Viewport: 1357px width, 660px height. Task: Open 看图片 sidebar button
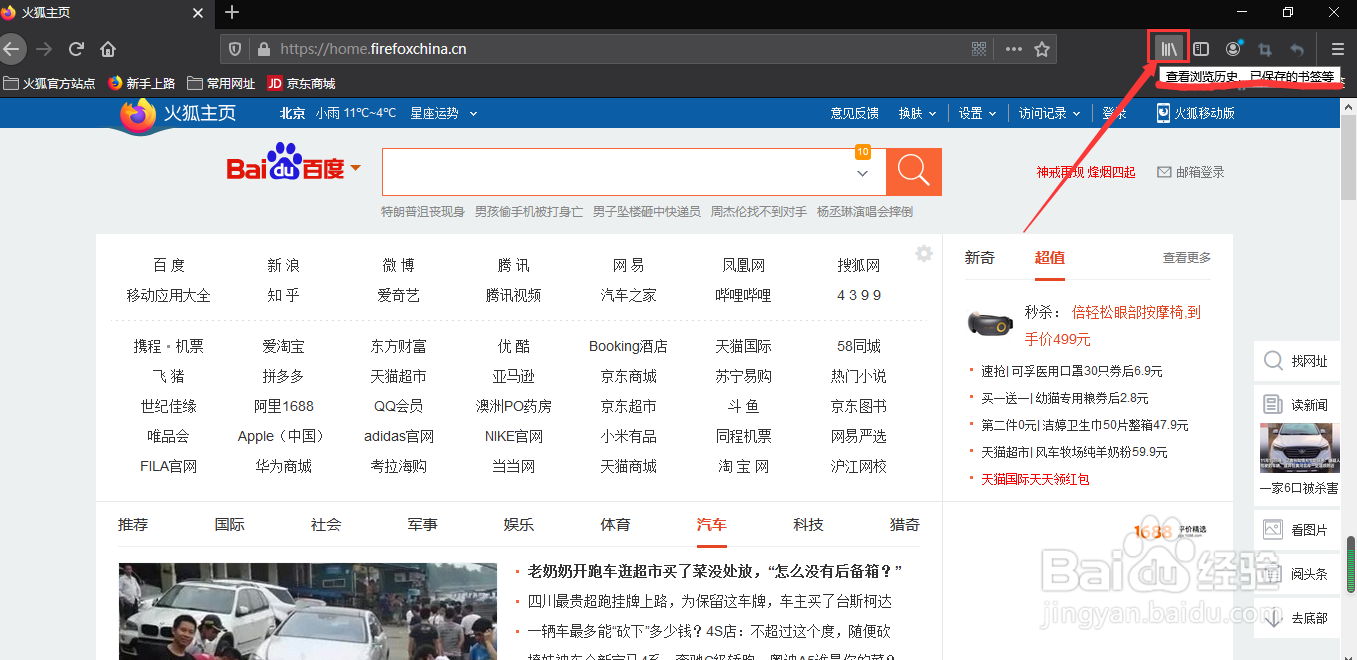pyautogui.click(x=1297, y=530)
